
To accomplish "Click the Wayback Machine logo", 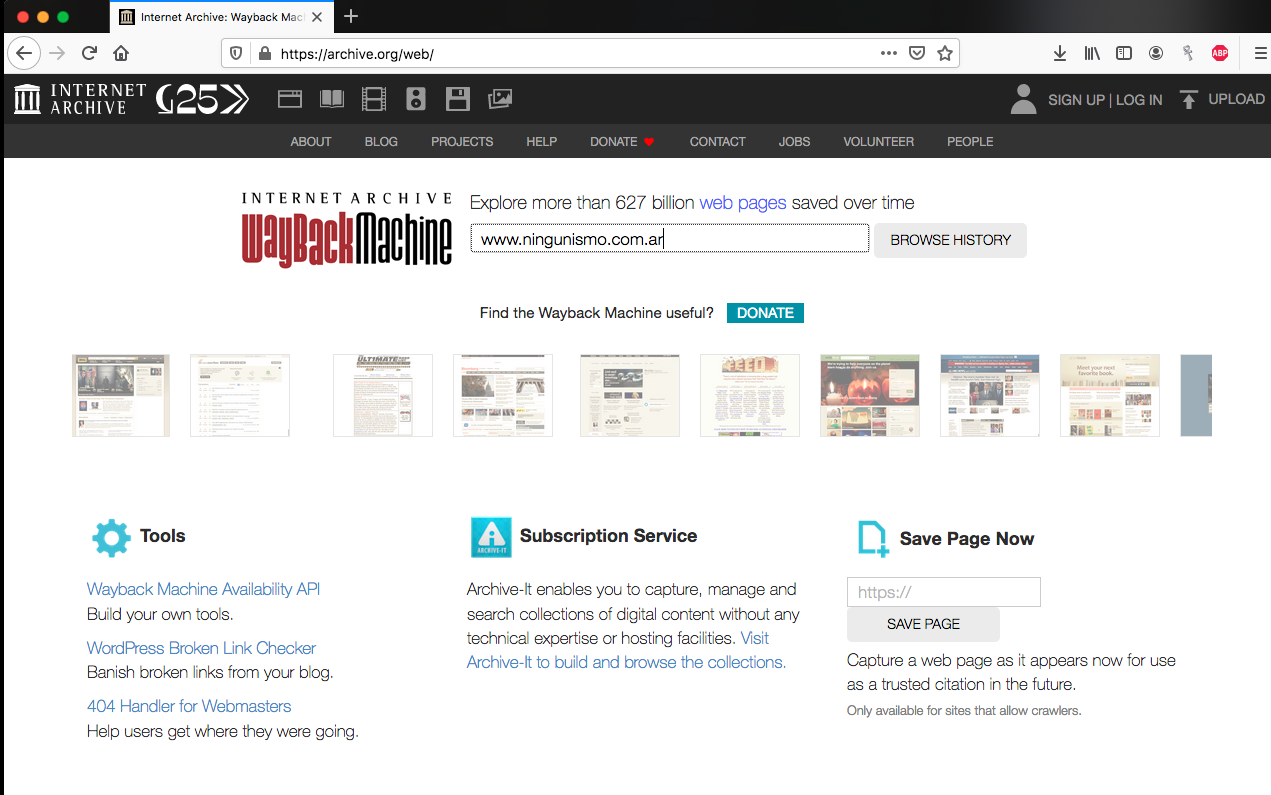I will coord(347,229).
